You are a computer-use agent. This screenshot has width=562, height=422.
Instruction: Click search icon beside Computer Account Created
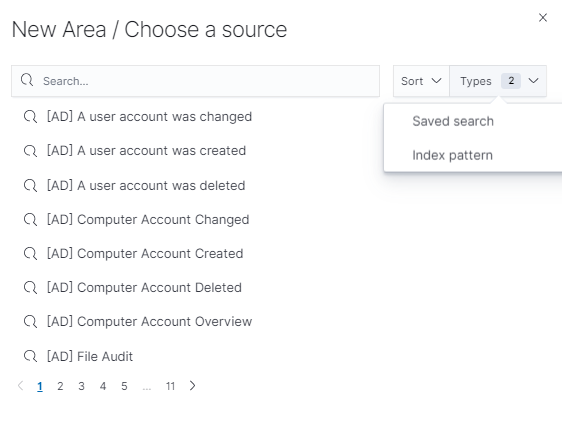coord(30,254)
